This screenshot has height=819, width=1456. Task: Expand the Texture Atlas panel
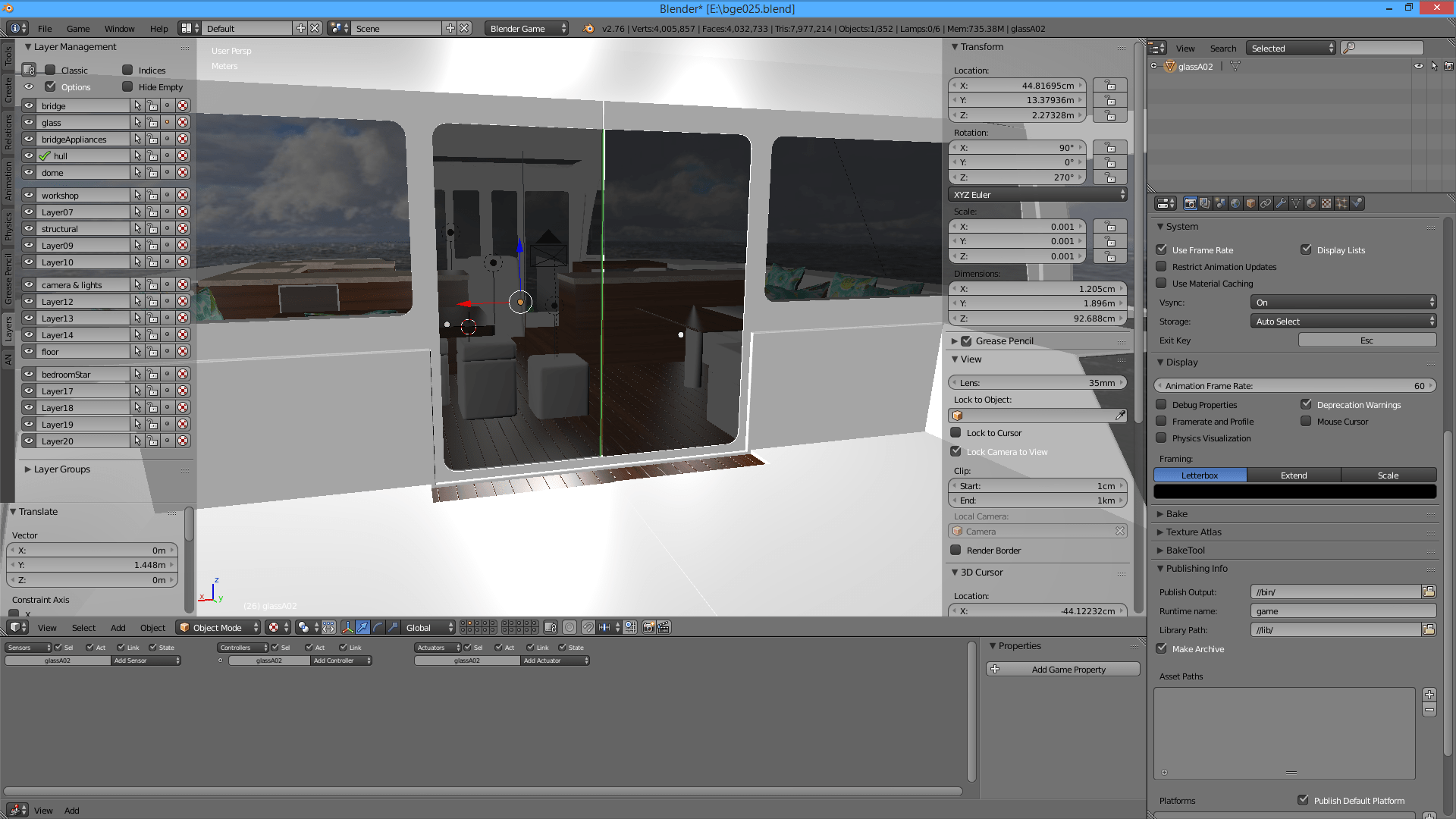(x=1194, y=532)
